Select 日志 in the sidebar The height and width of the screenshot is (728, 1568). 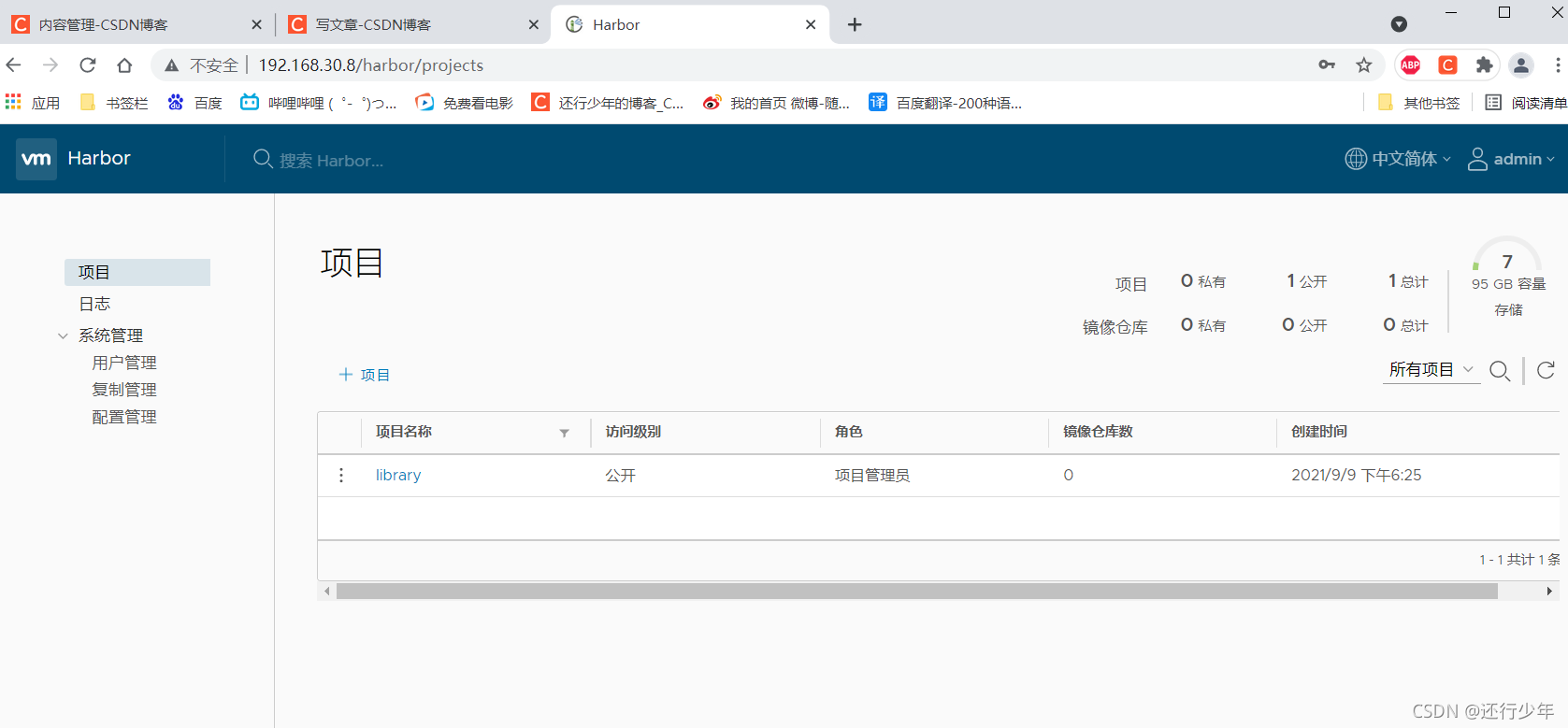(94, 304)
